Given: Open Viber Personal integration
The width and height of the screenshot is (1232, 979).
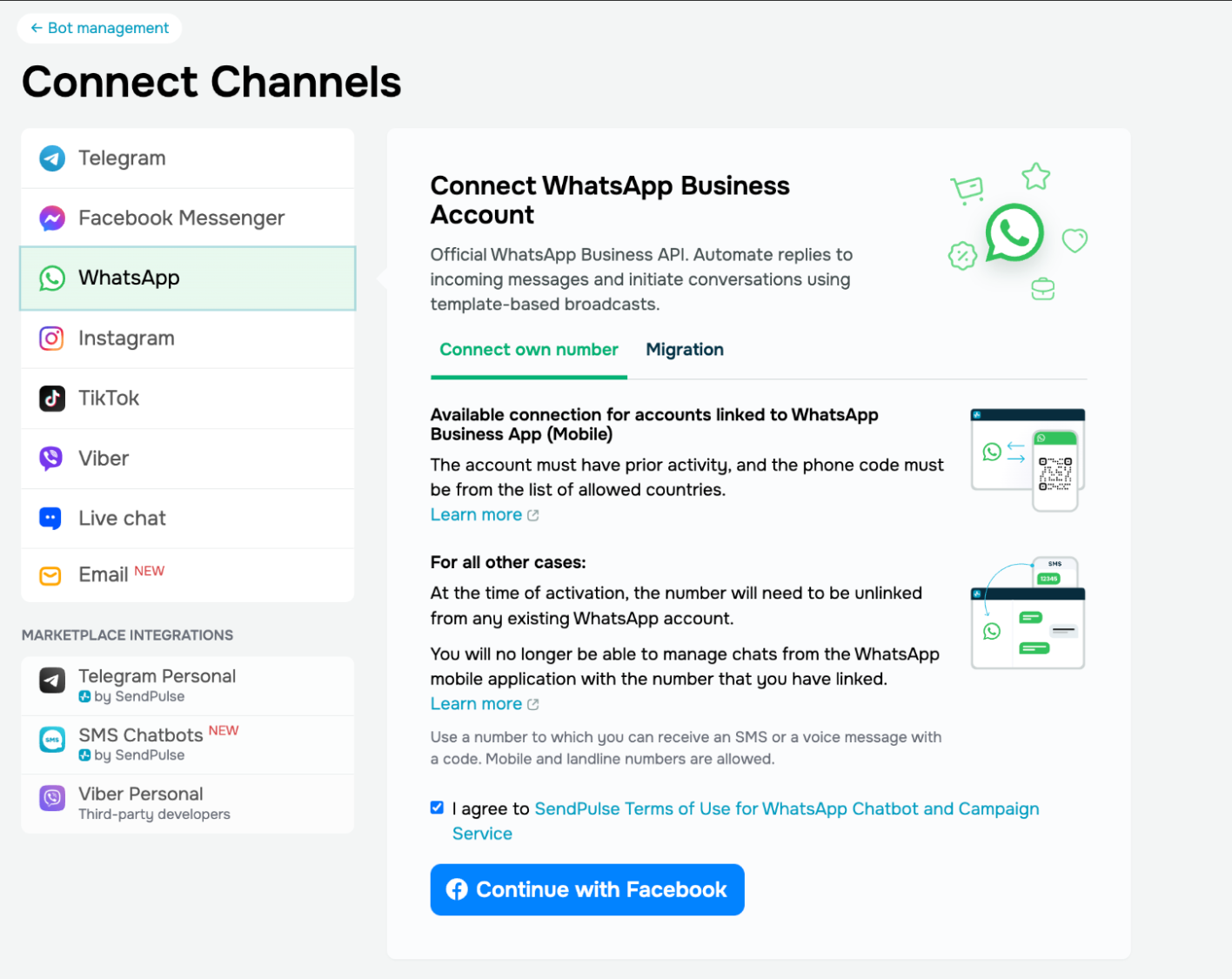Looking at the screenshot, I should (188, 804).
